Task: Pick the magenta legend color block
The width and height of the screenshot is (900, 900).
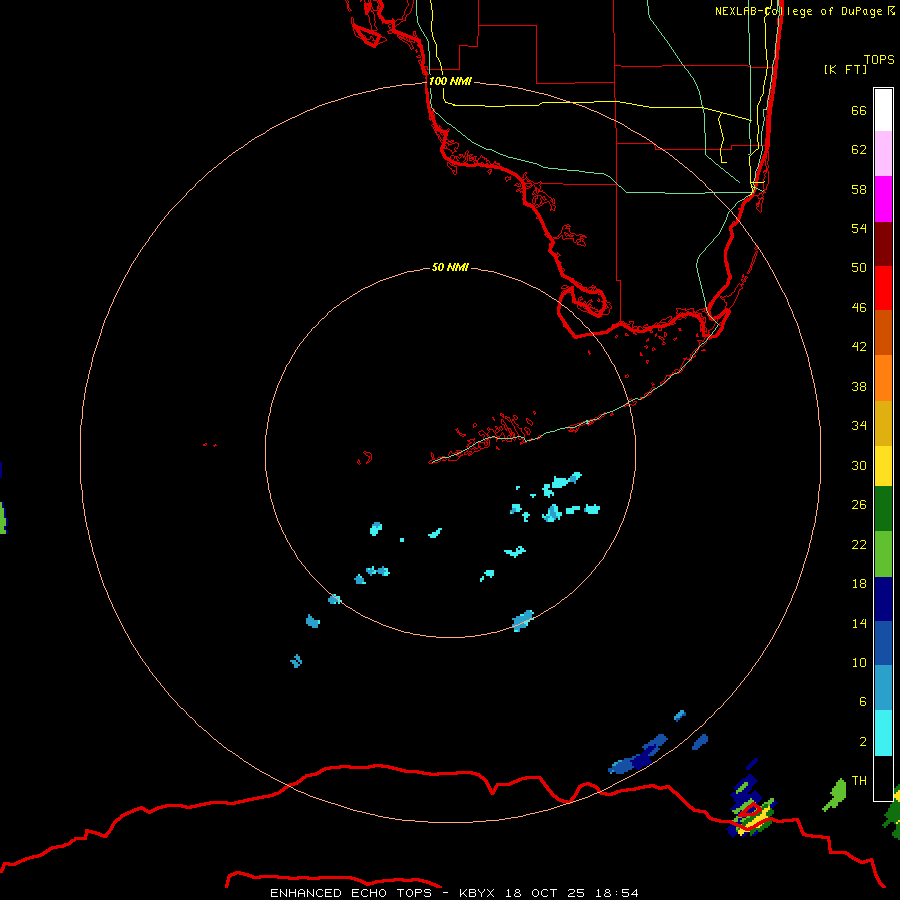Action: pos(883,199)
